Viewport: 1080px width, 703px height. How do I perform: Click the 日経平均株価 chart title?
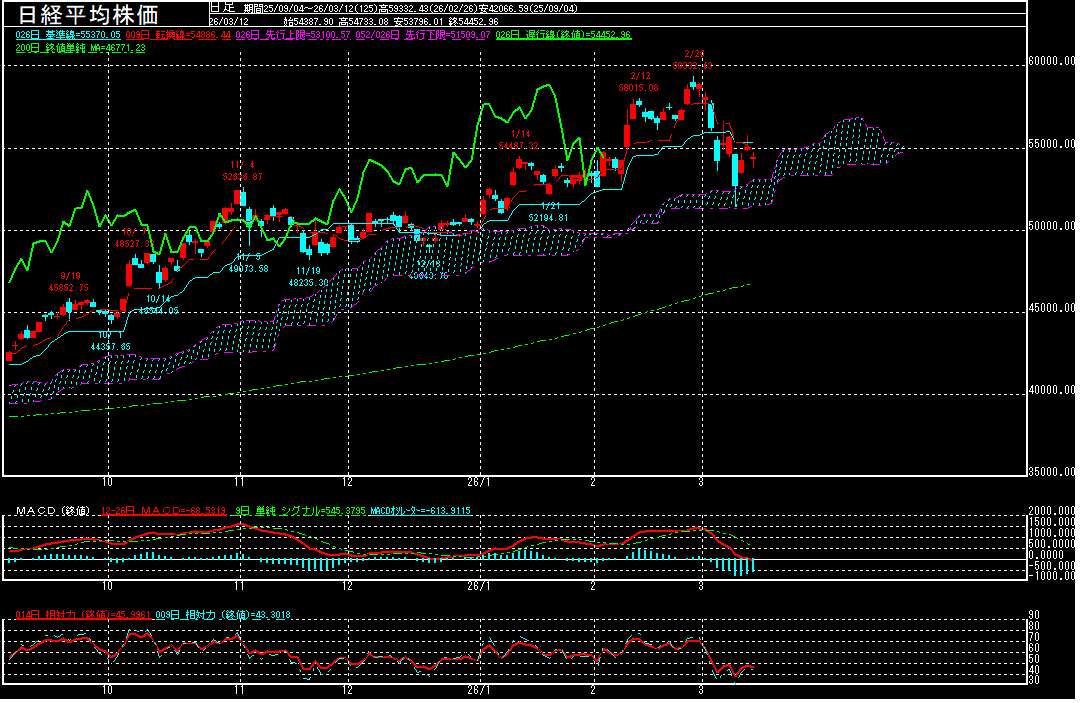(x=89, y=14)
